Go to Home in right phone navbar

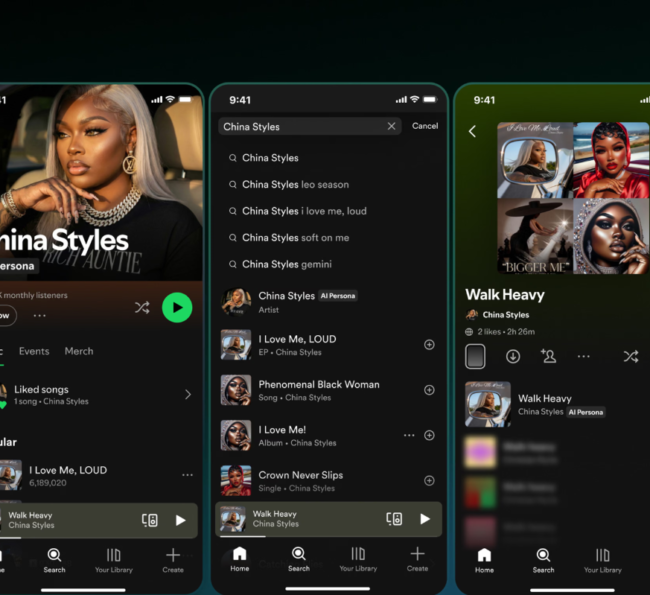[x=484, y=561]
